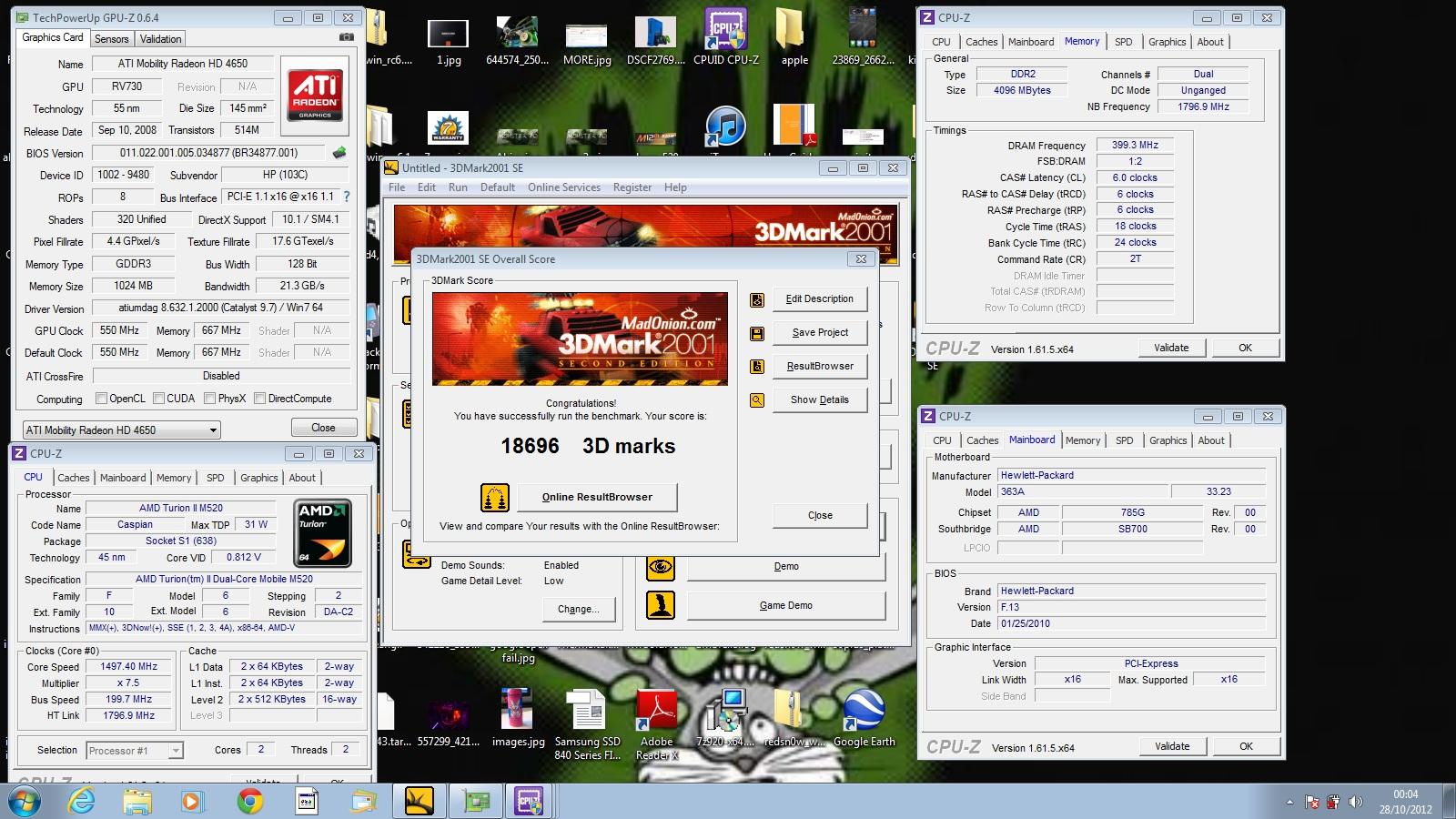Open the Online Services menu in 3DMark
The height and width of the screenshot is (819, 1456).
[564, 187]
